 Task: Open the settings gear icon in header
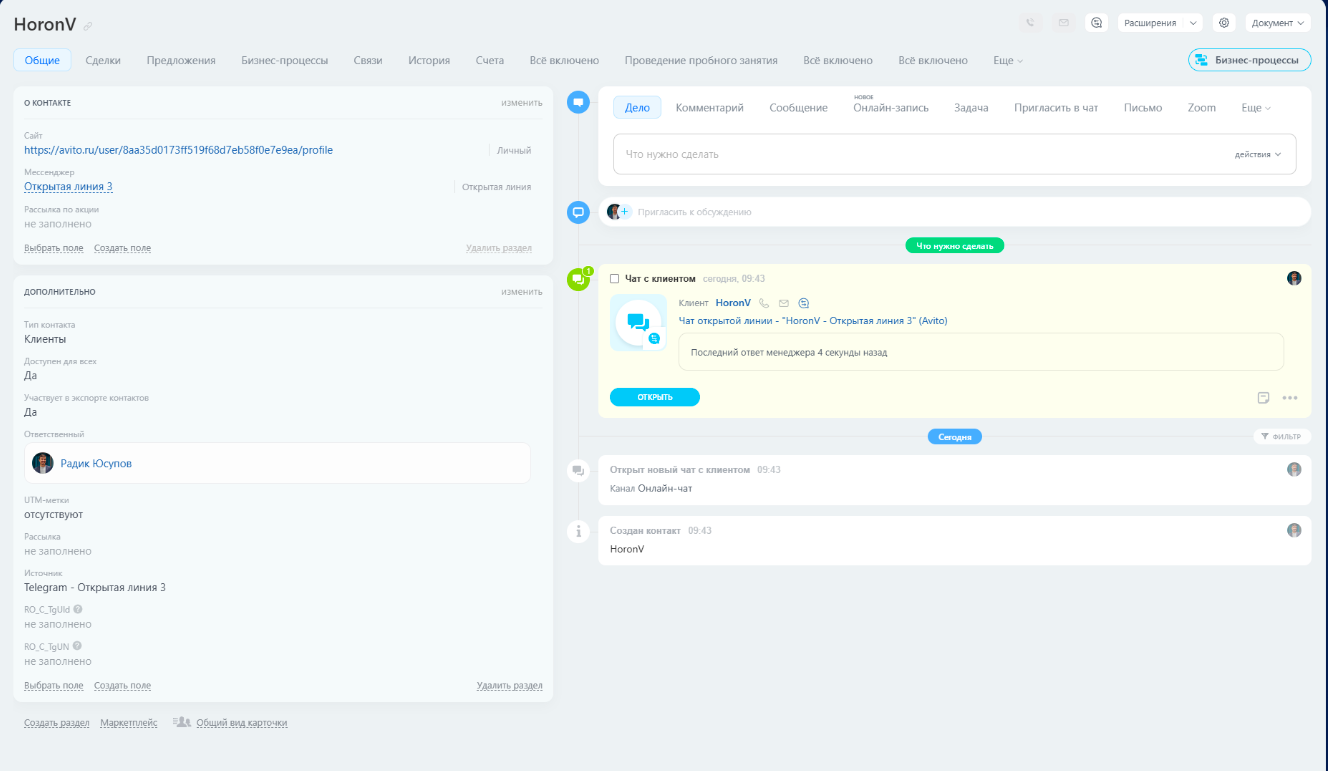[x=1223, y=23]
